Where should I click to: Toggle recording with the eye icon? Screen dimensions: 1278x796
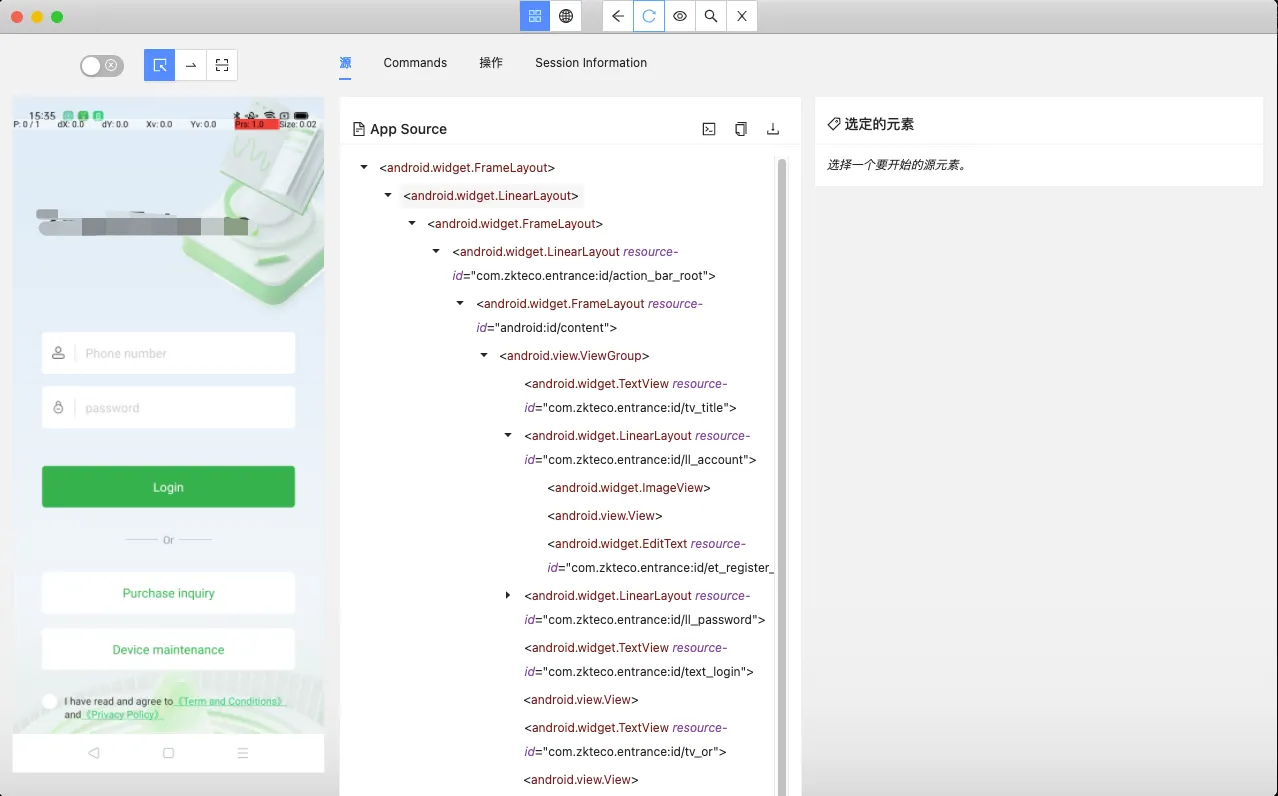point(680,16)
